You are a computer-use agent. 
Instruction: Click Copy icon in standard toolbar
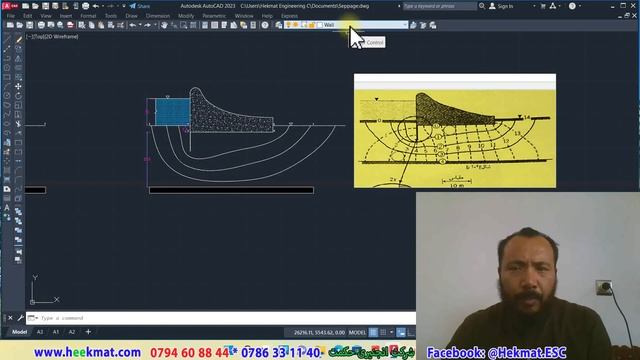pos(91,25)
